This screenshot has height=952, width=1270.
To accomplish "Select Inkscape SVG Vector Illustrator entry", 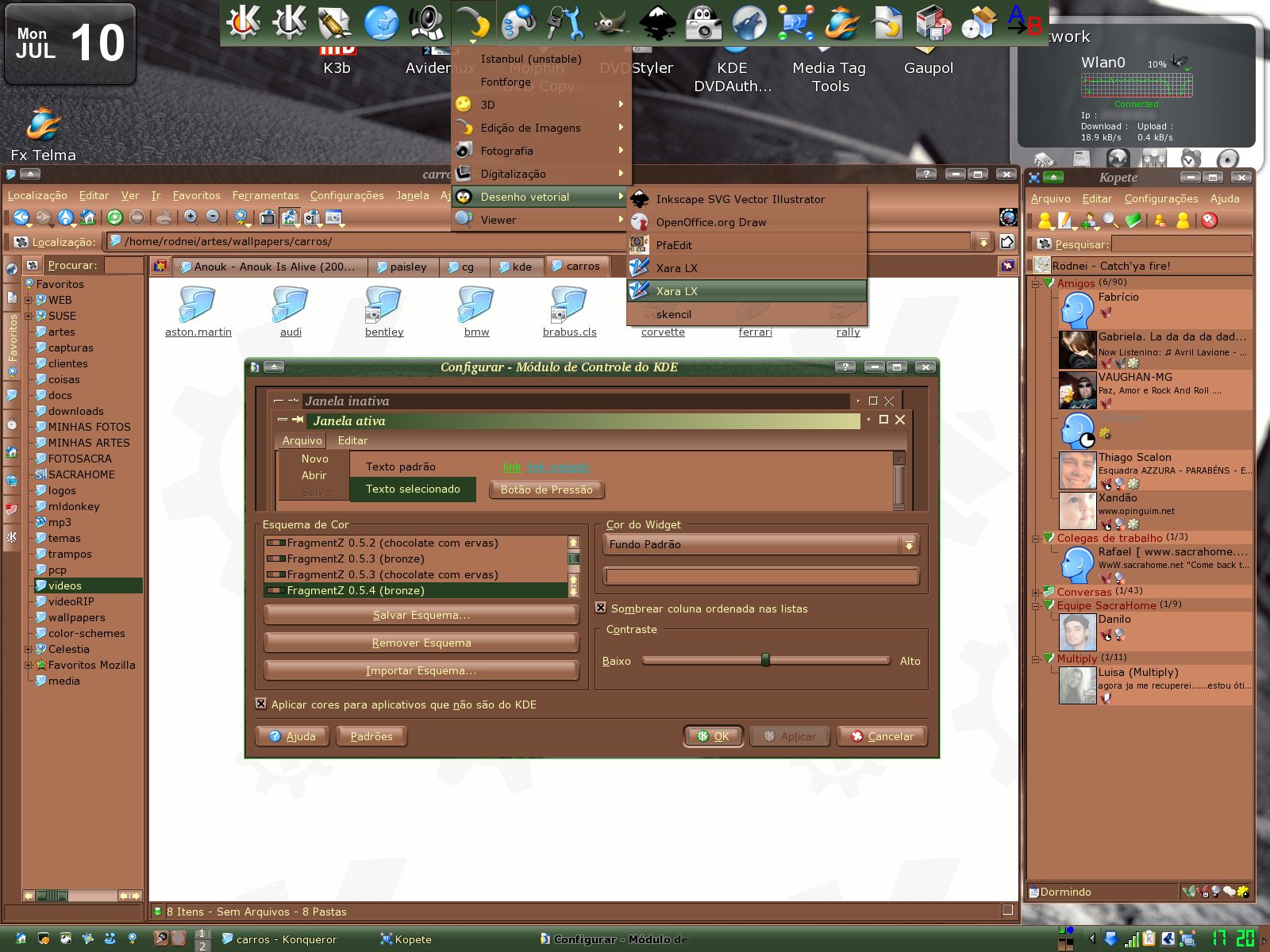I will (747, 199).
